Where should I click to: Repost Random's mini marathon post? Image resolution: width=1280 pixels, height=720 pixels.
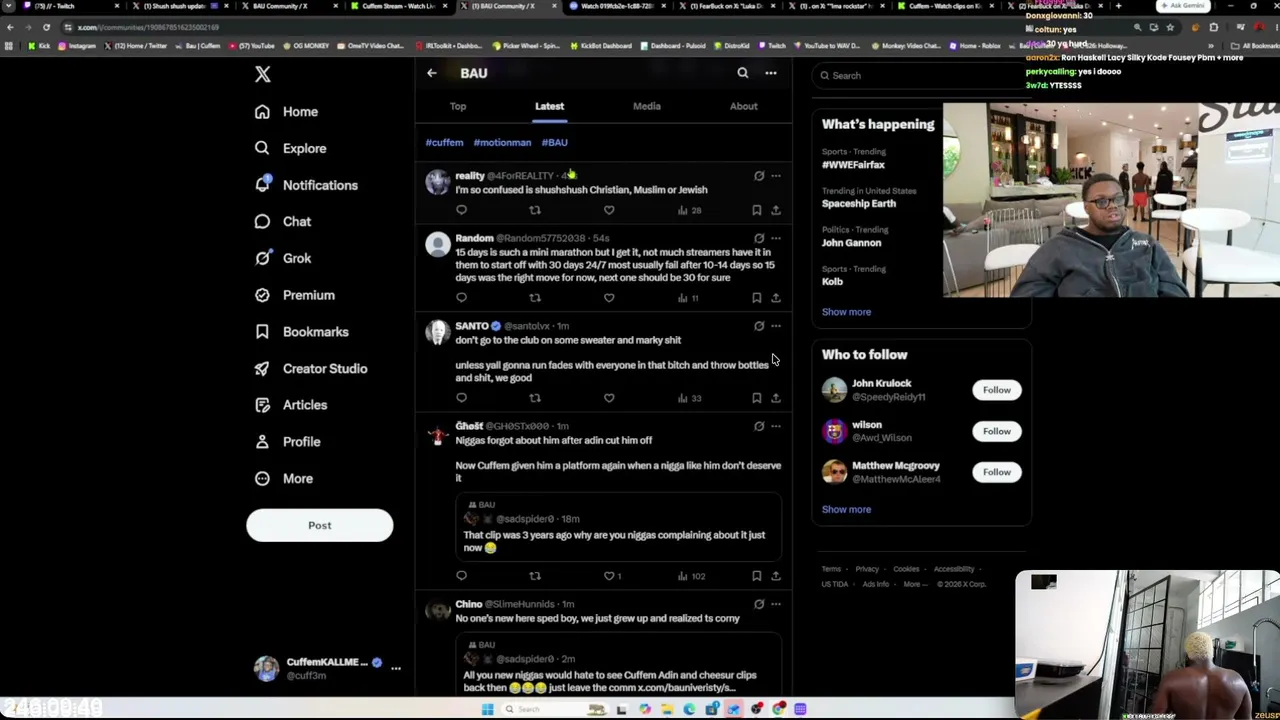(535, 298)
